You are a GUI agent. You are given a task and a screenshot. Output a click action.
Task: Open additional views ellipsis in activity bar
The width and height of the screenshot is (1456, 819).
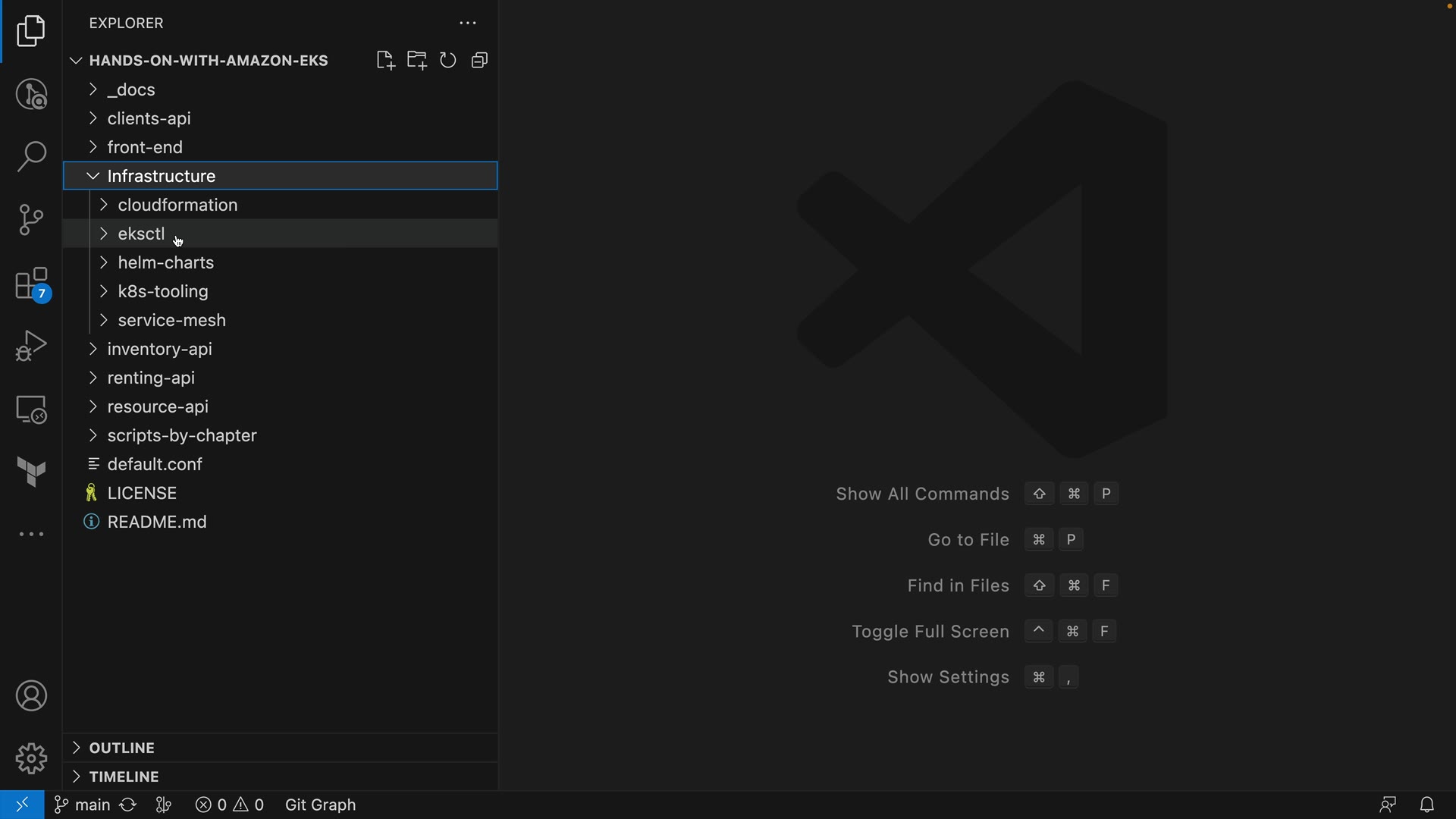(x=31, y=535)
